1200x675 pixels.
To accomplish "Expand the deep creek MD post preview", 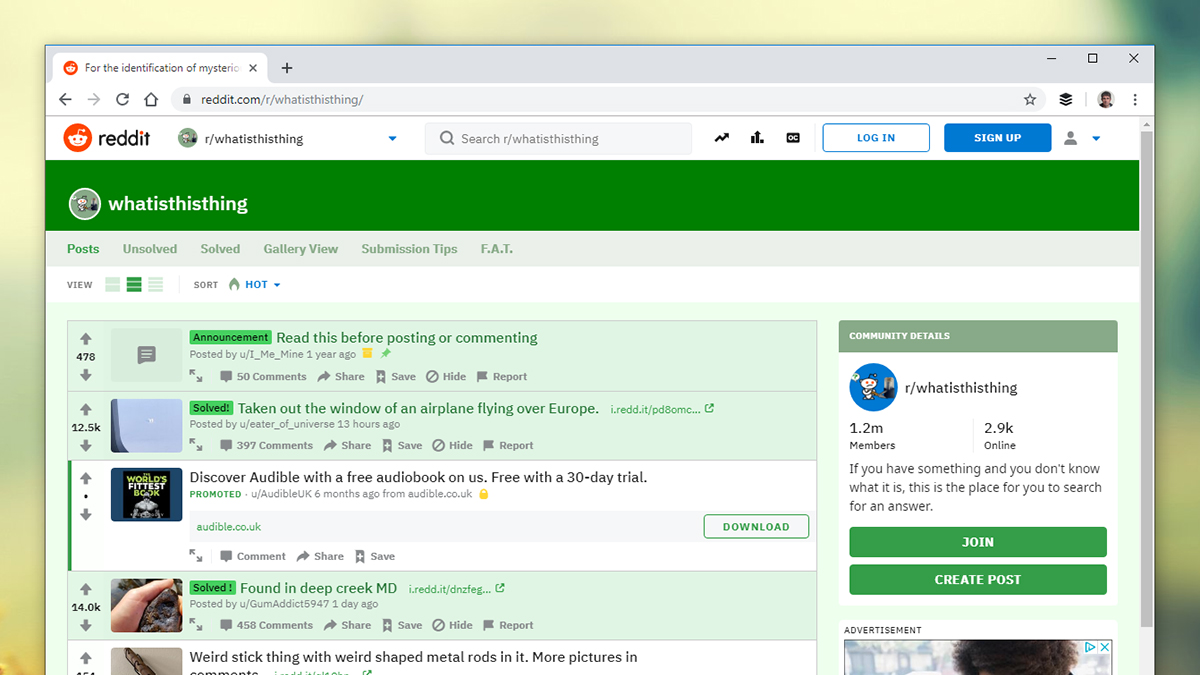I will pos(196,625).
